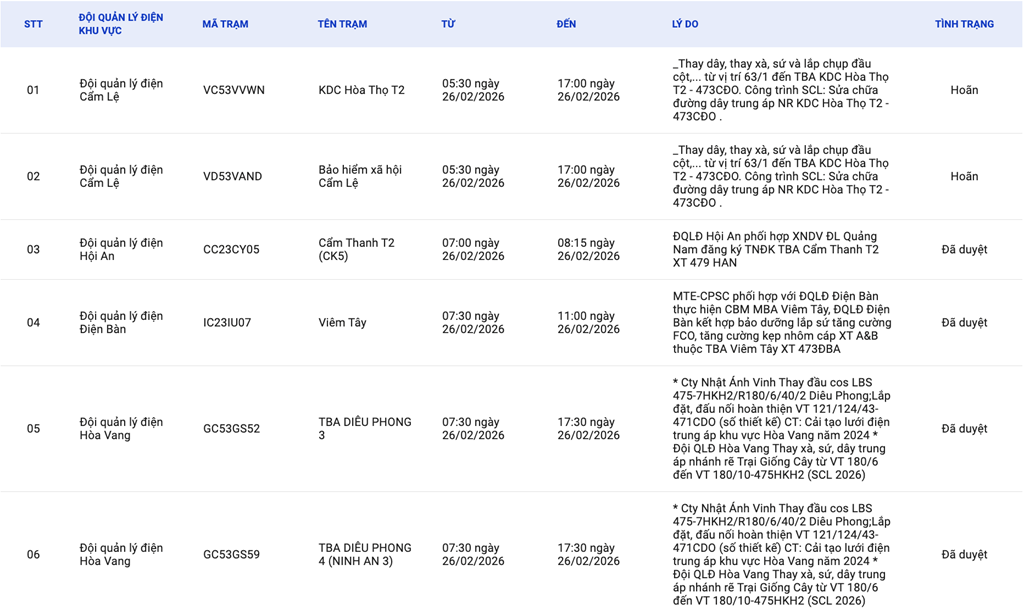
Task: Select the Tình Trạng column header
Action: click(964, 24)
